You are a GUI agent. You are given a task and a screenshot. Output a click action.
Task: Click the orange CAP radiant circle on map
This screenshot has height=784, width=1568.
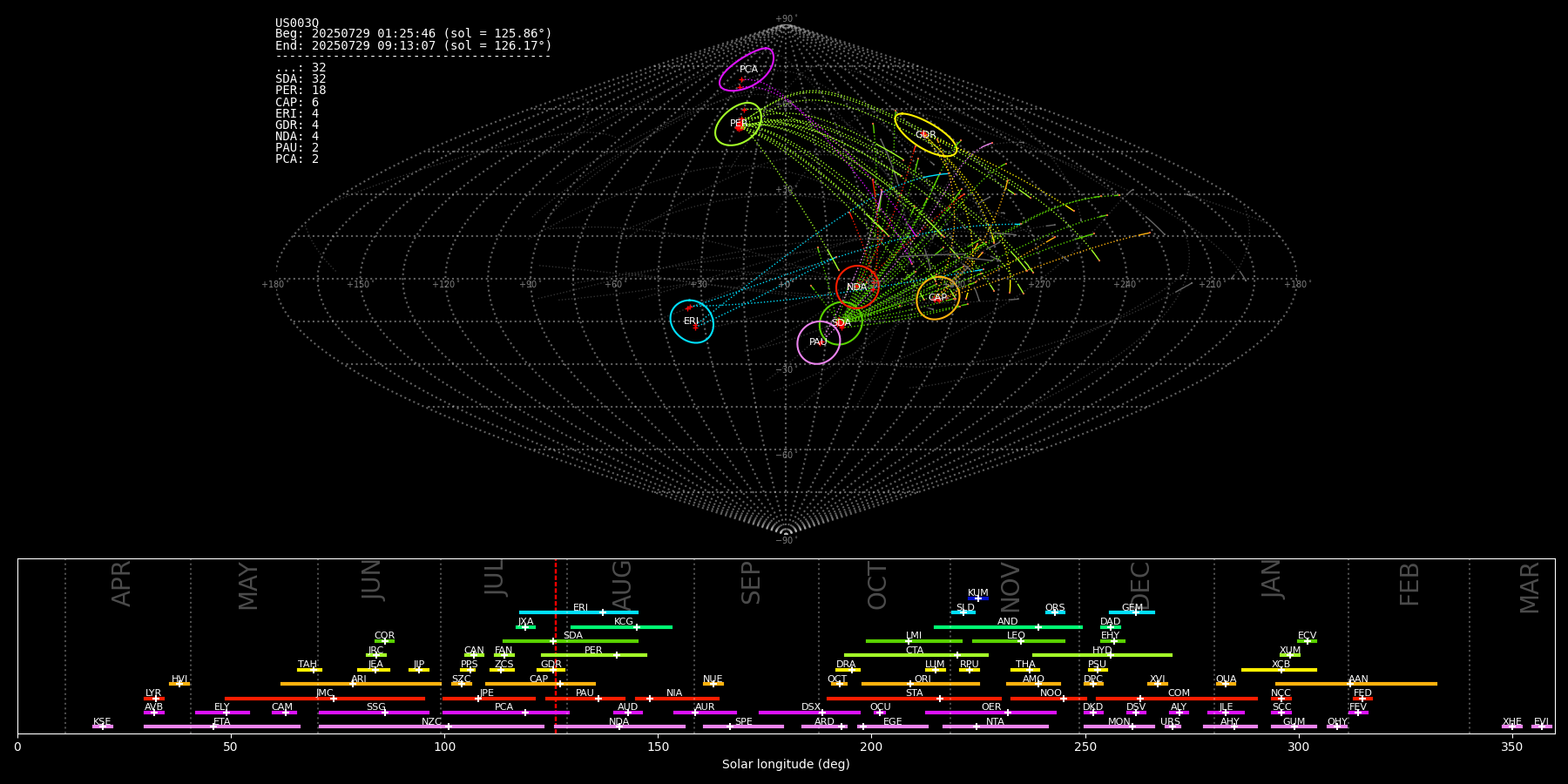[937, 298]
